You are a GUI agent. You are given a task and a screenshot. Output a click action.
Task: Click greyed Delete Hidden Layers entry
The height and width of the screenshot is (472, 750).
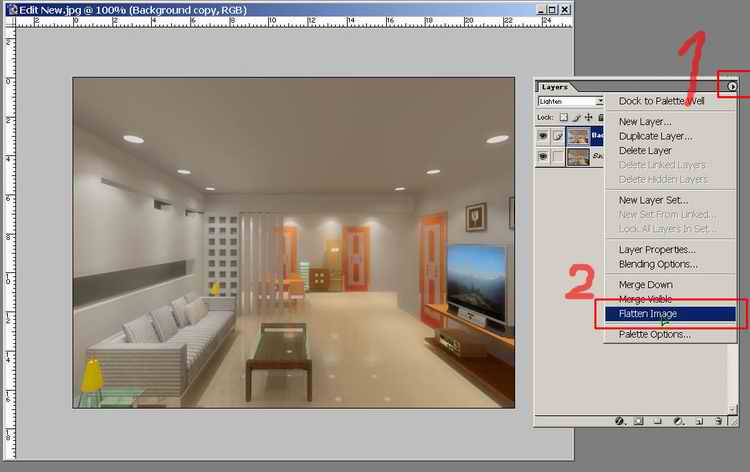(664, 179)
